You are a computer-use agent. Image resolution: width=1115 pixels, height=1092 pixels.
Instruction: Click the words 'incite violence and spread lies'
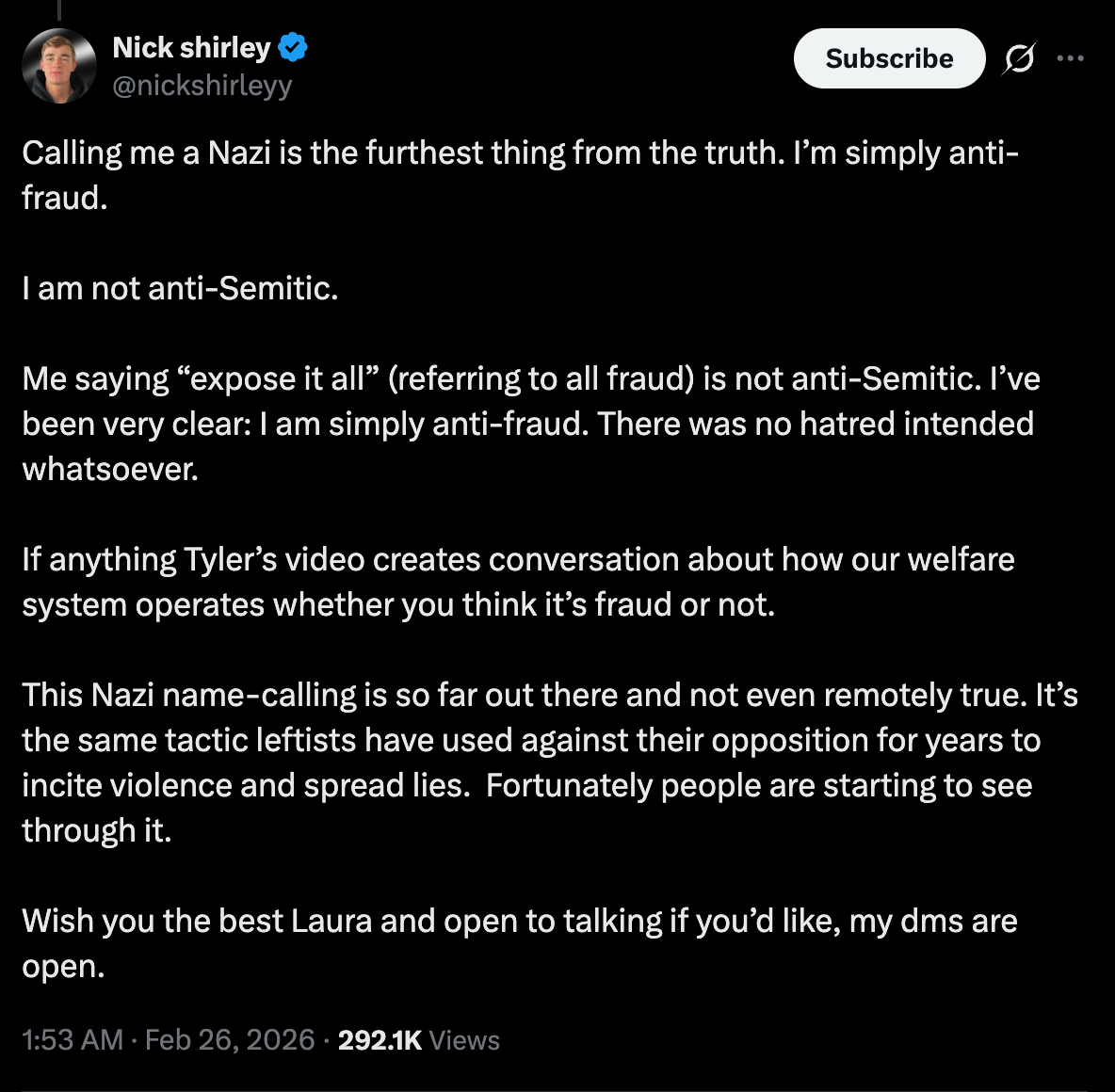click(246, 785)
